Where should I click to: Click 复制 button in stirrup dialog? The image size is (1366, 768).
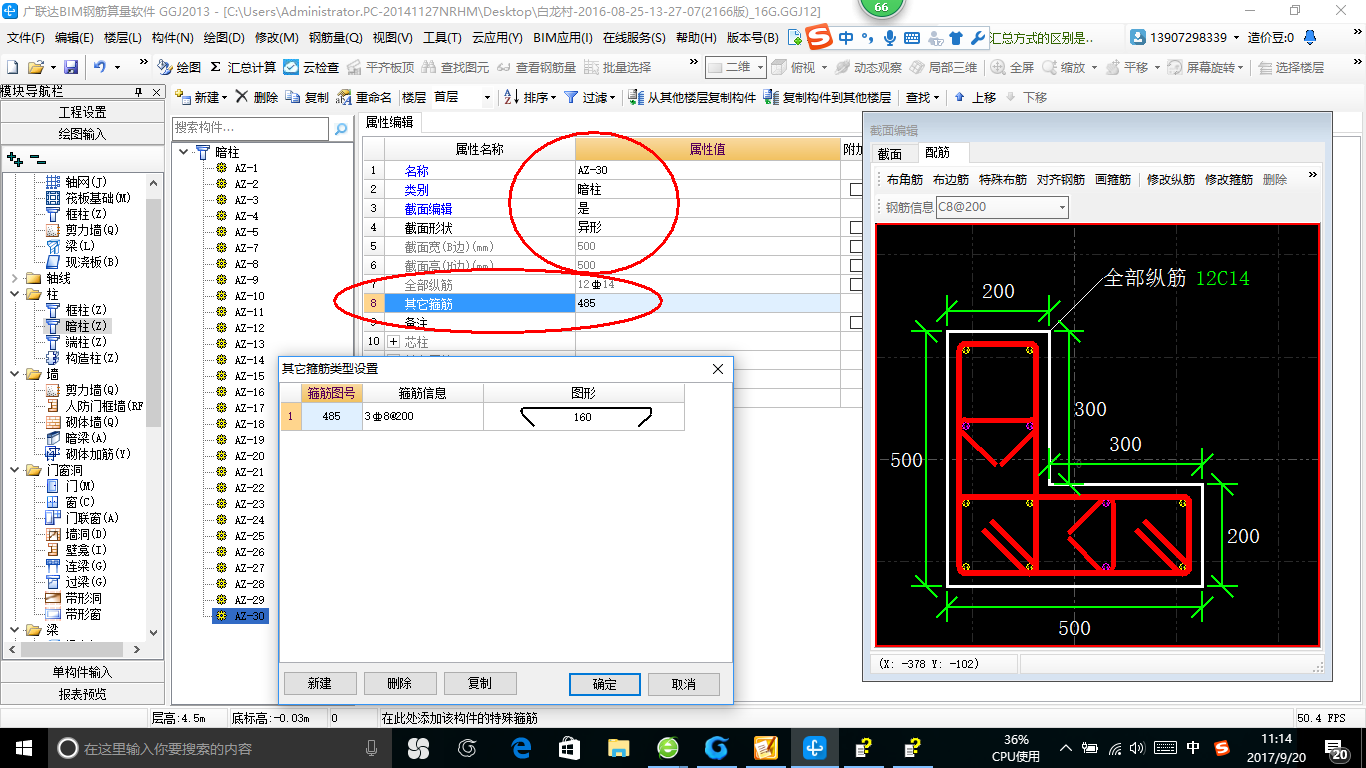coord(480,683)
